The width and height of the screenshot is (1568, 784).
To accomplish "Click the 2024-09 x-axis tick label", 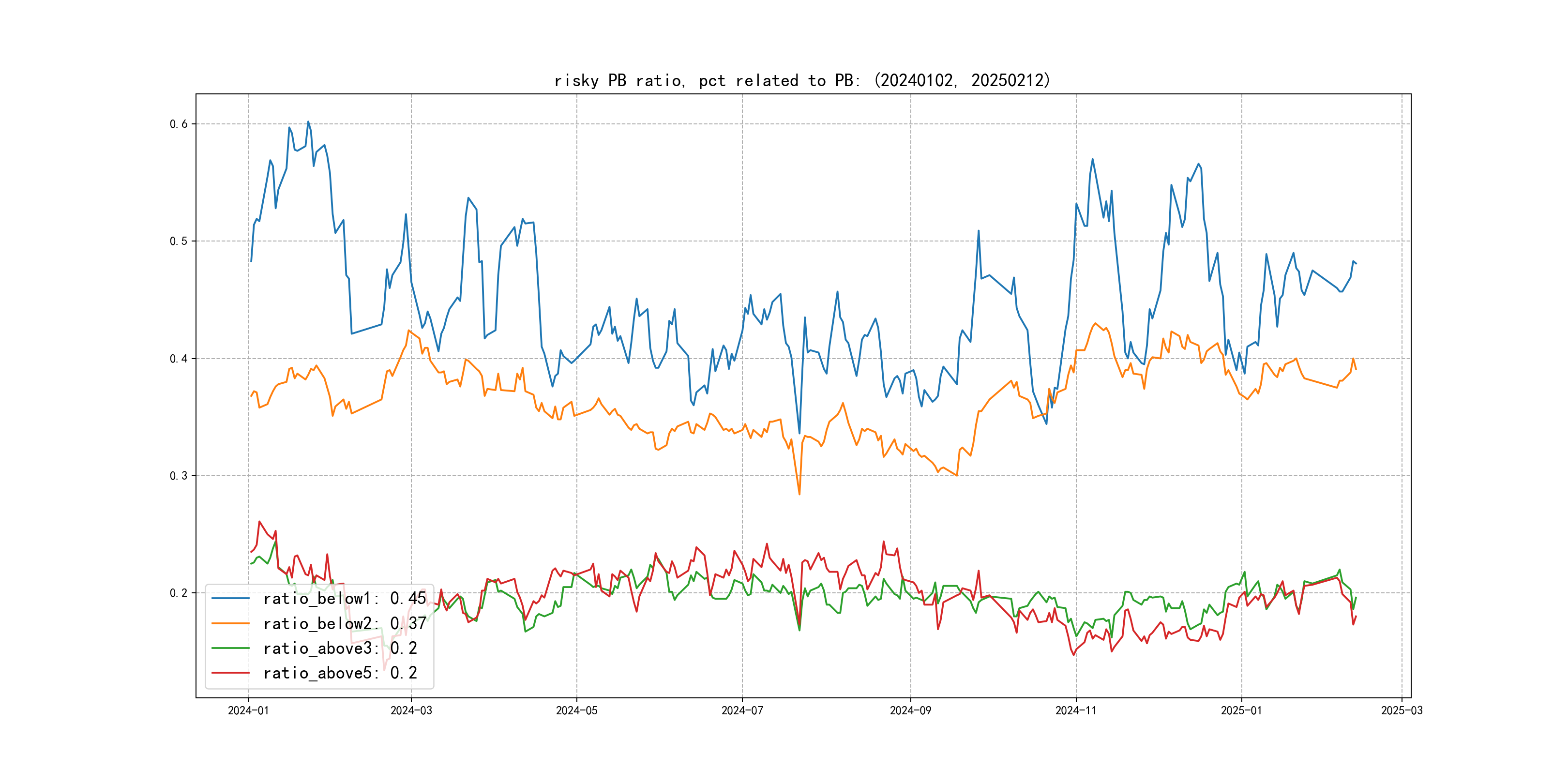I will pos(911,710).
